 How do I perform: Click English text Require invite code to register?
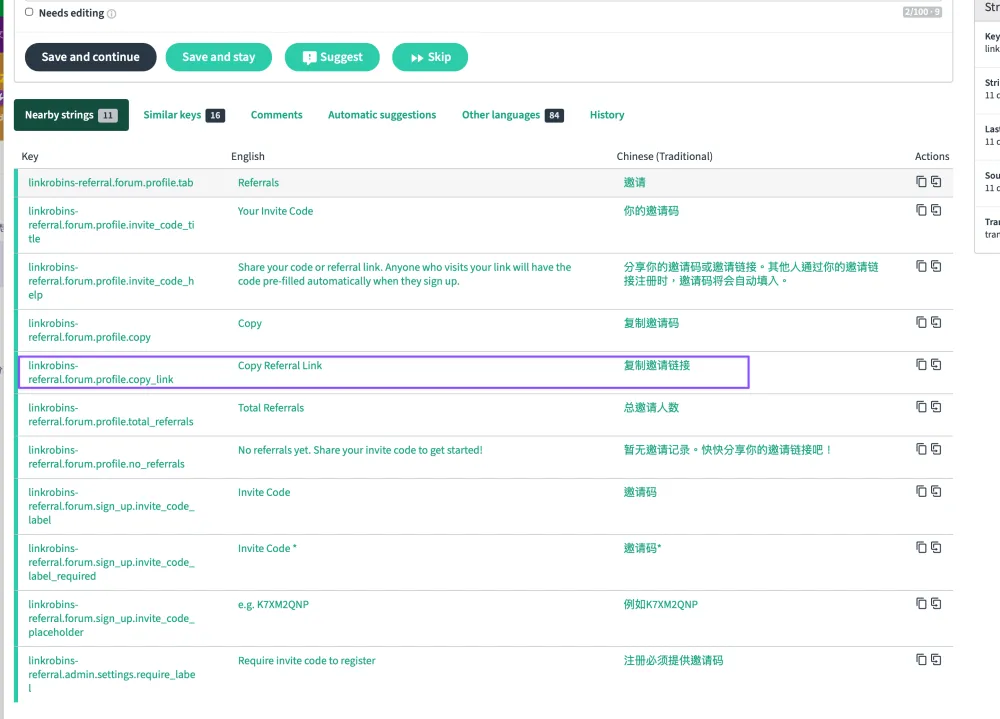307,660
